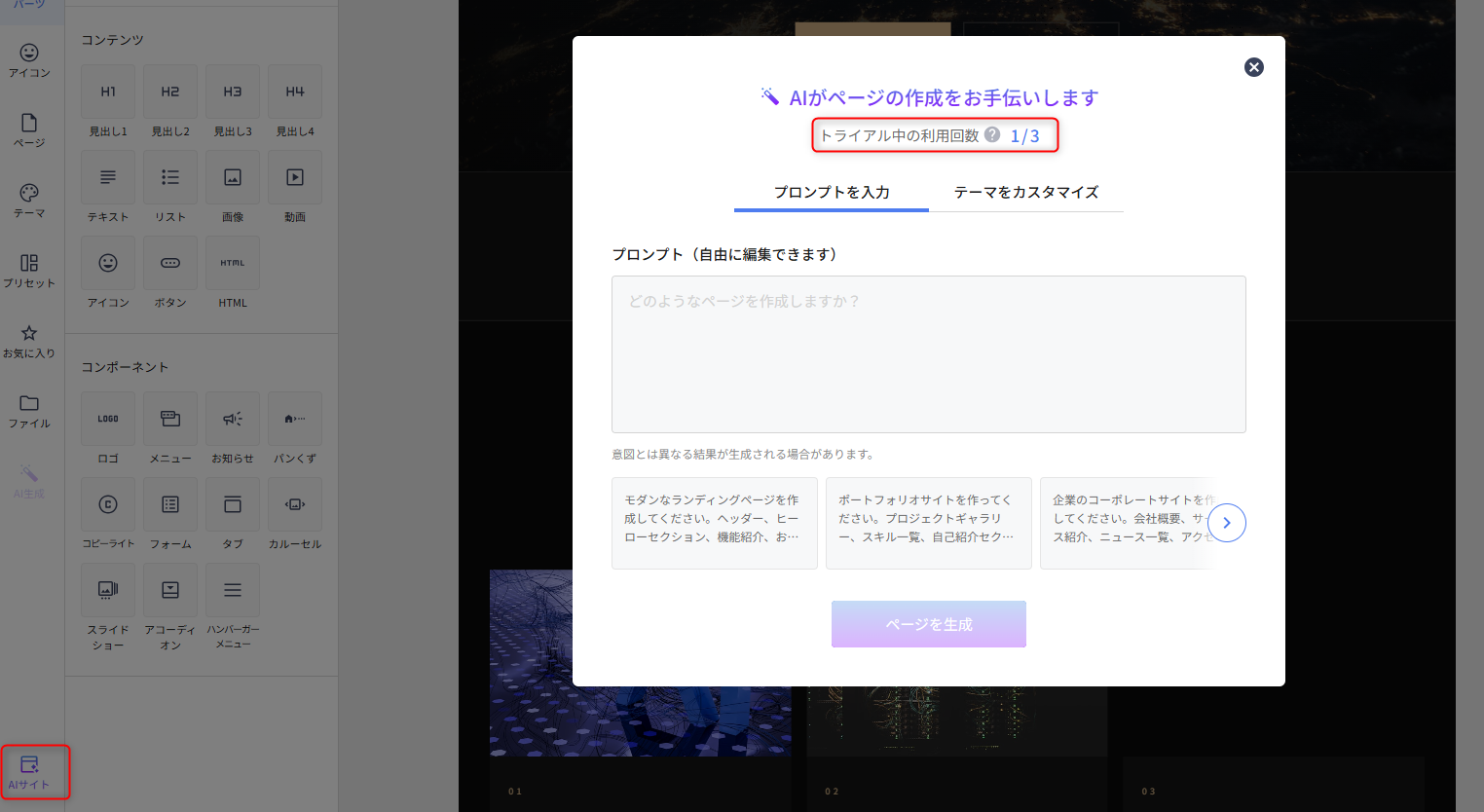Switch to テーマをカスタマイズ tab
The height and width of the screenshot is (812, 1484).
tap(1025, 192)
